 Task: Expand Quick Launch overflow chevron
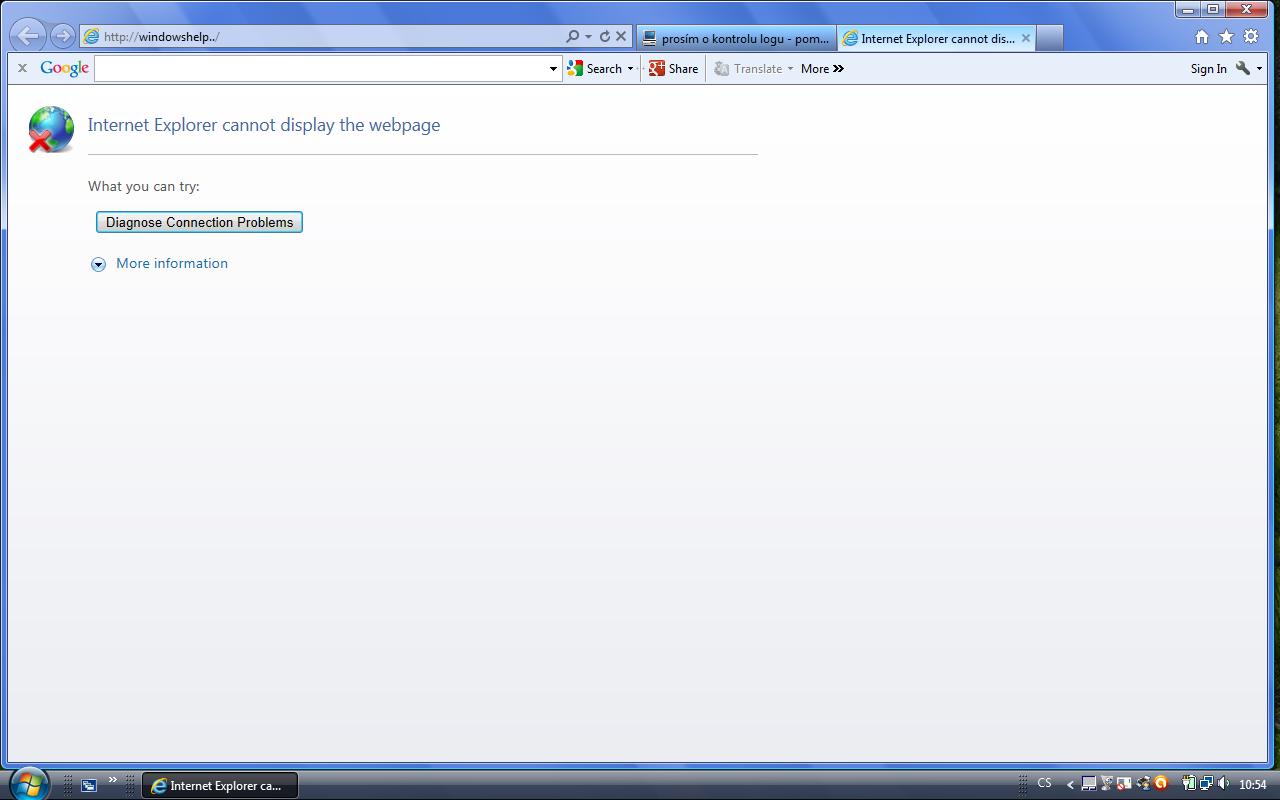pyautogui.click(x=112, y=780)
